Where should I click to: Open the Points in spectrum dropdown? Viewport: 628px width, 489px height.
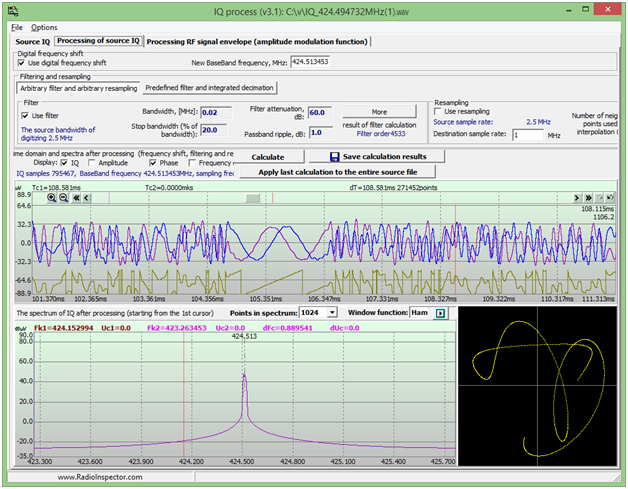[332, 314]
